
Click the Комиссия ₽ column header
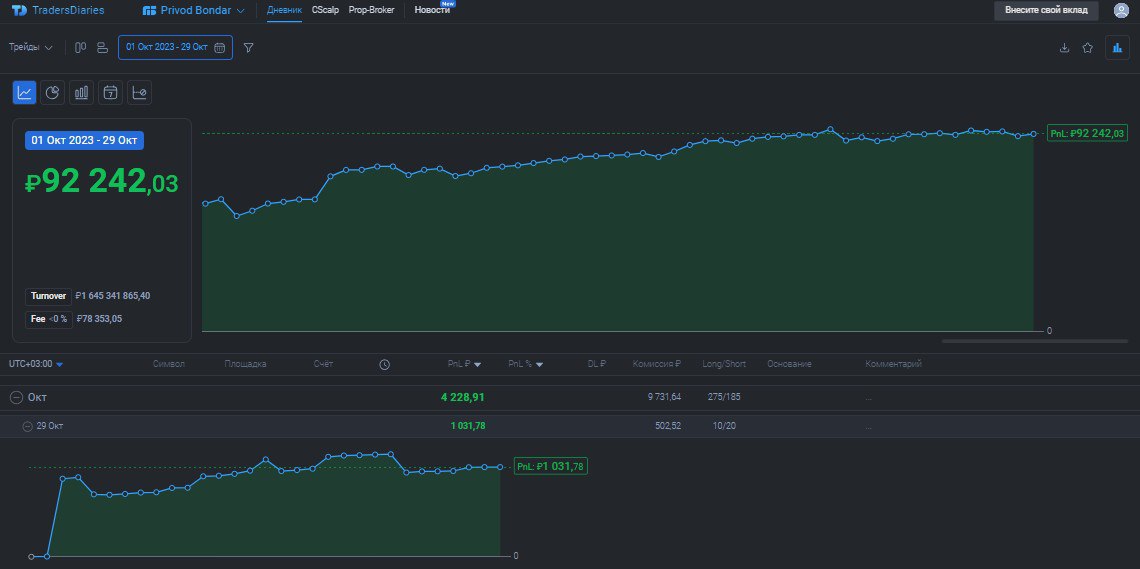tap(657, 364)
